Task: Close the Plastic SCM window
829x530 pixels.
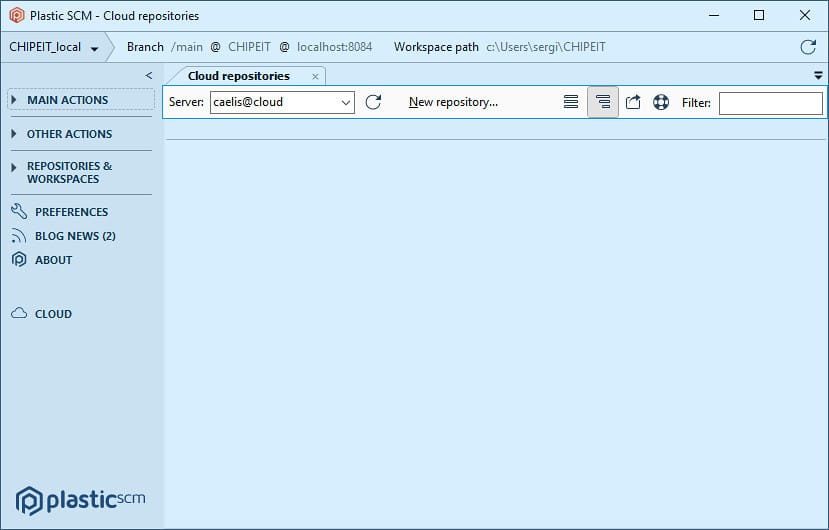Action: coord(805,15)
